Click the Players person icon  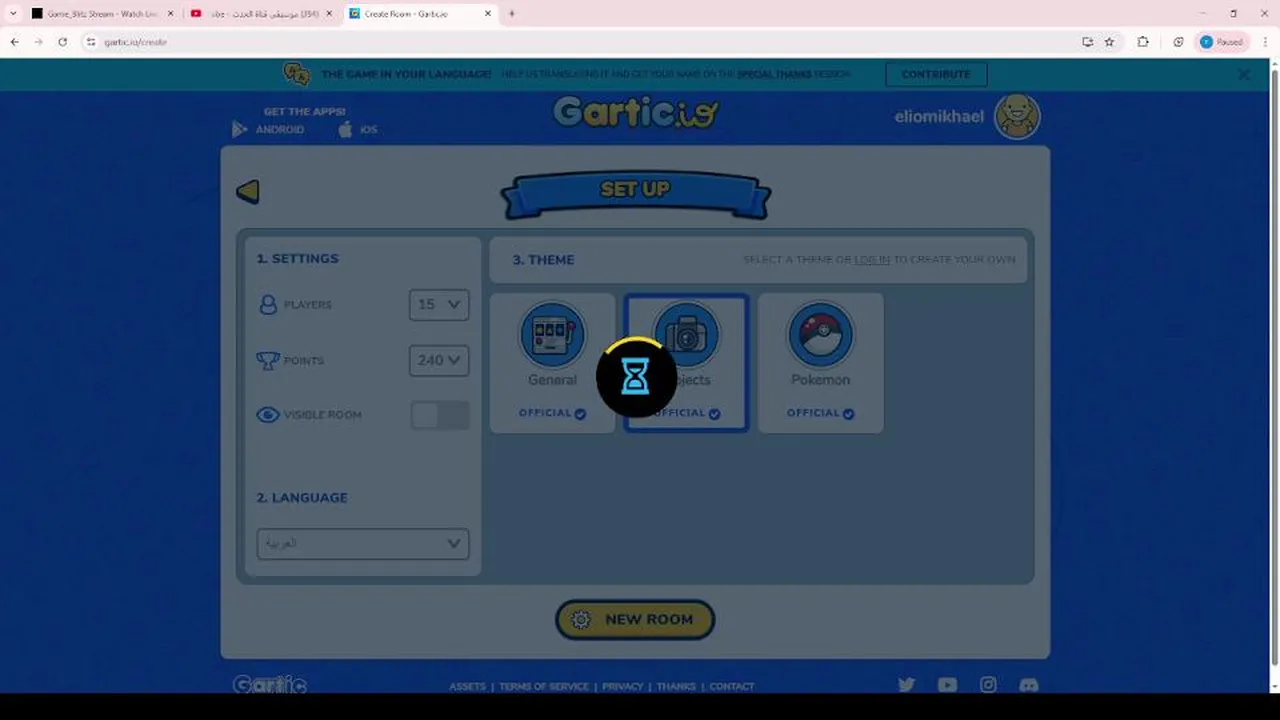point(268,305)
